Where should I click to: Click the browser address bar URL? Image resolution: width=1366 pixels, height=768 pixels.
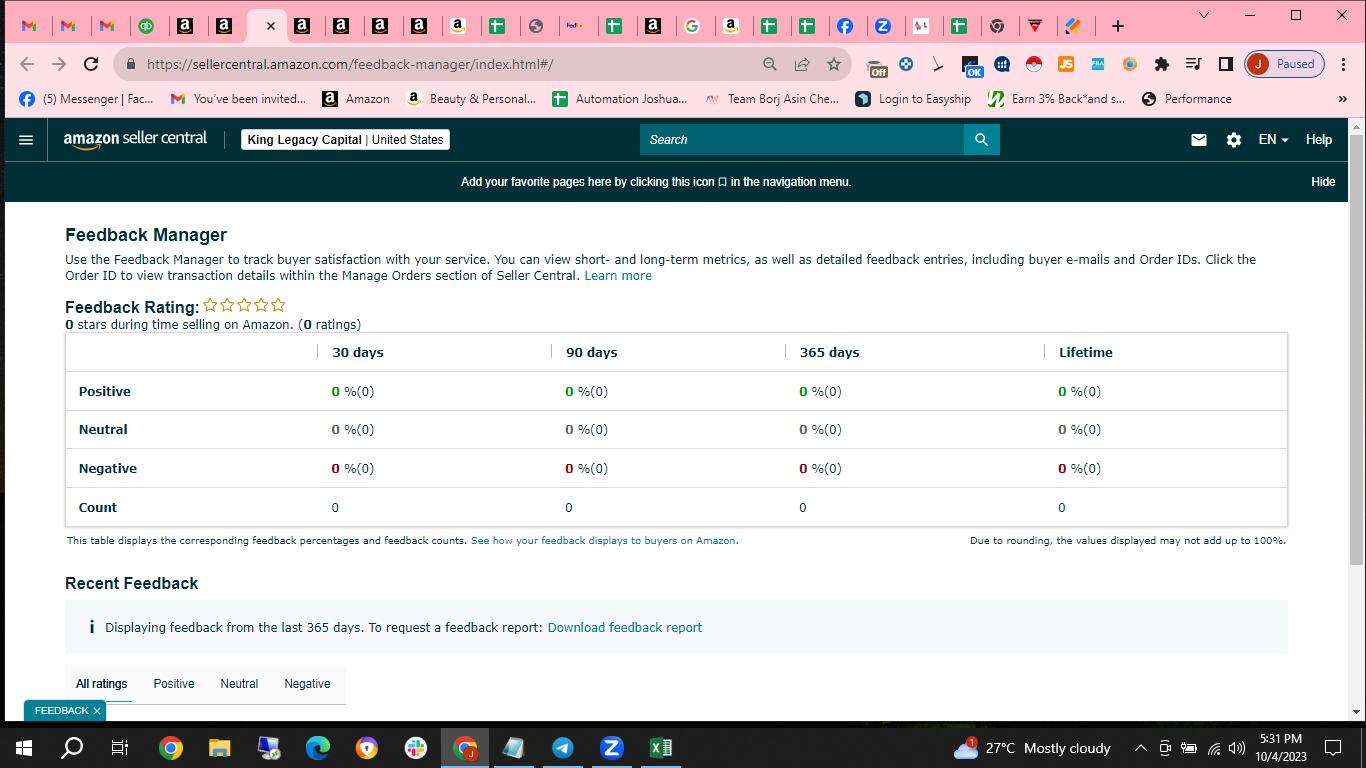coord(350,64)
